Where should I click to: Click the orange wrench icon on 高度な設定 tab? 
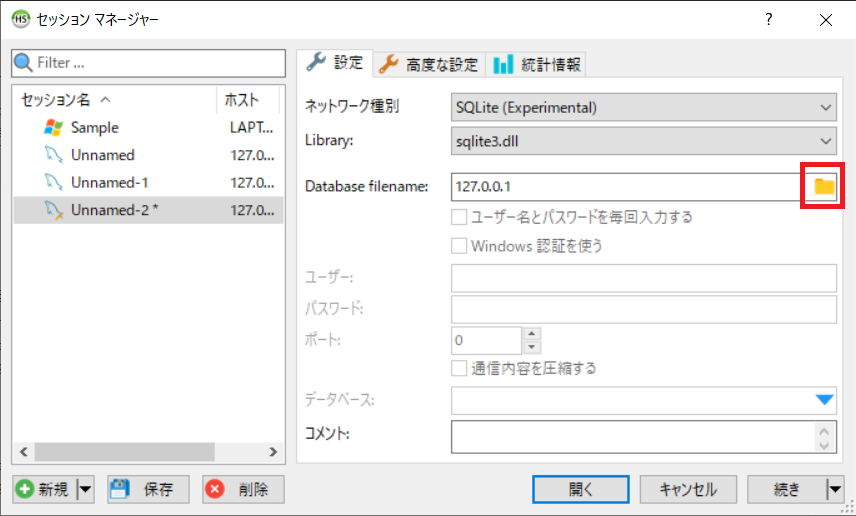pyautogui.click(x=388, y=64)
